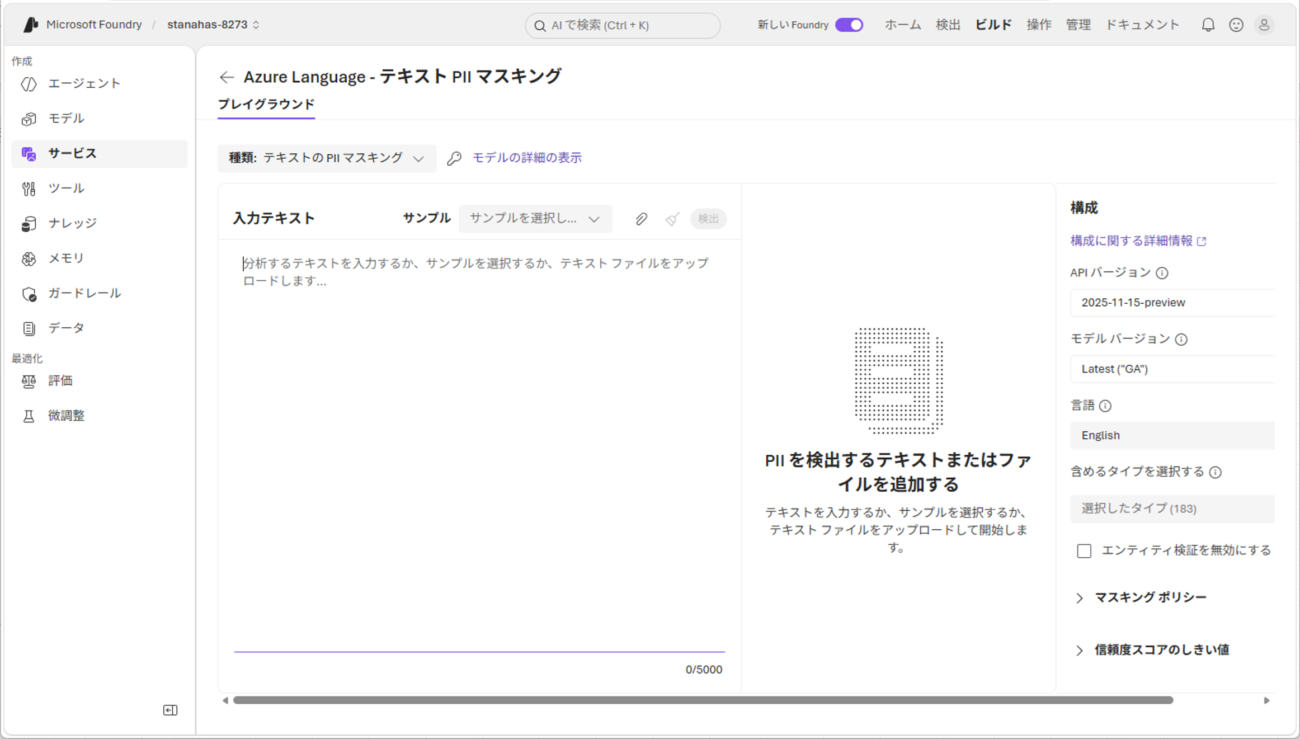Screen dimensions: 1300x739
Task: Open the notifications bell icon
Action: pyautogui.click(x=1208, y=25)
